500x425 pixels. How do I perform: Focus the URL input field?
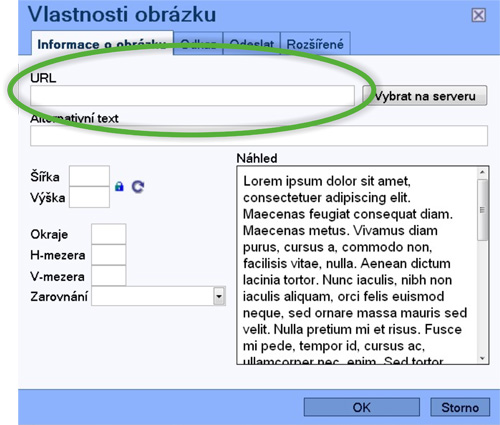click(192, 96)
